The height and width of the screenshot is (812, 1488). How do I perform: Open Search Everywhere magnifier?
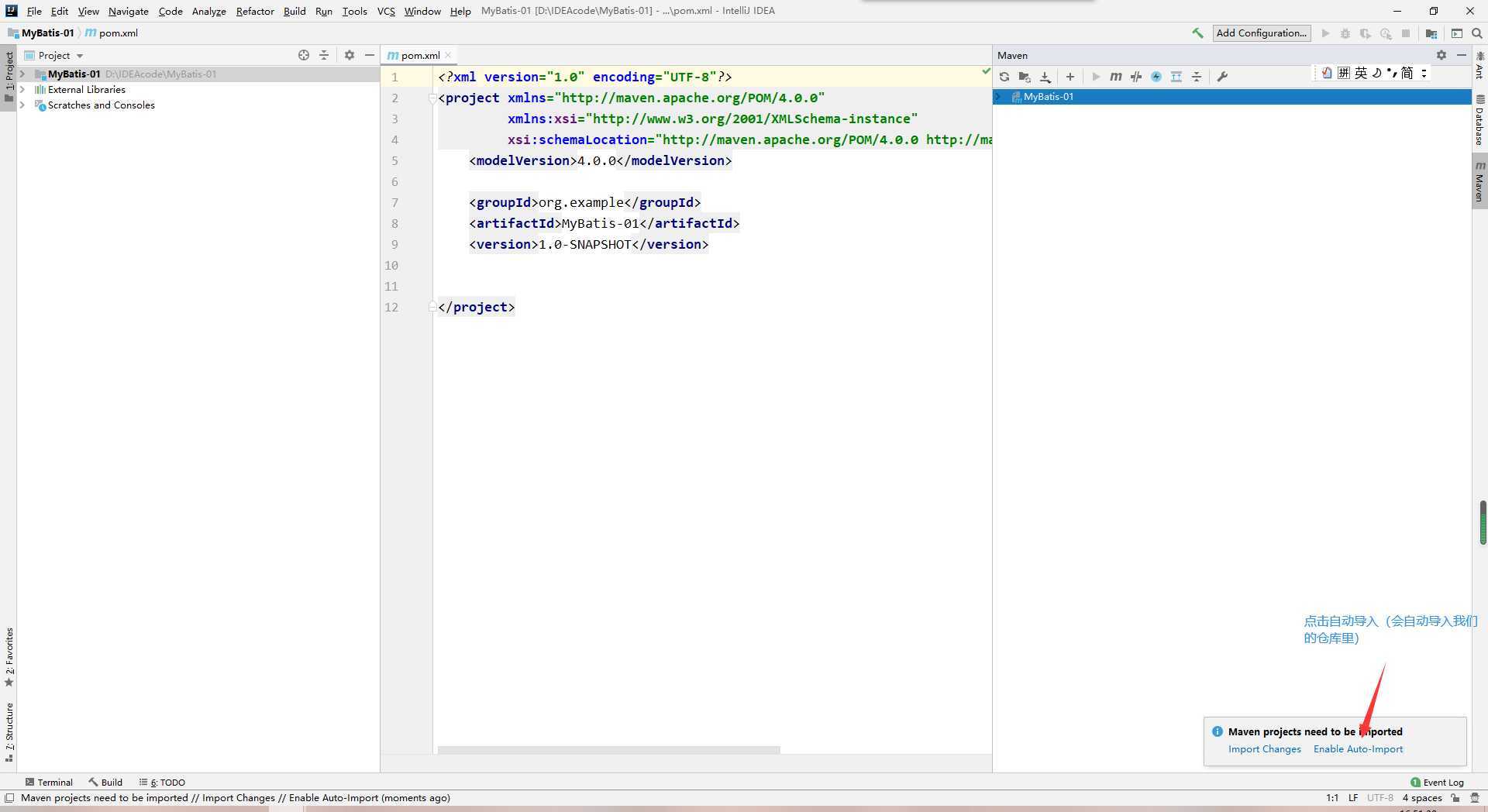[1477, 33]
